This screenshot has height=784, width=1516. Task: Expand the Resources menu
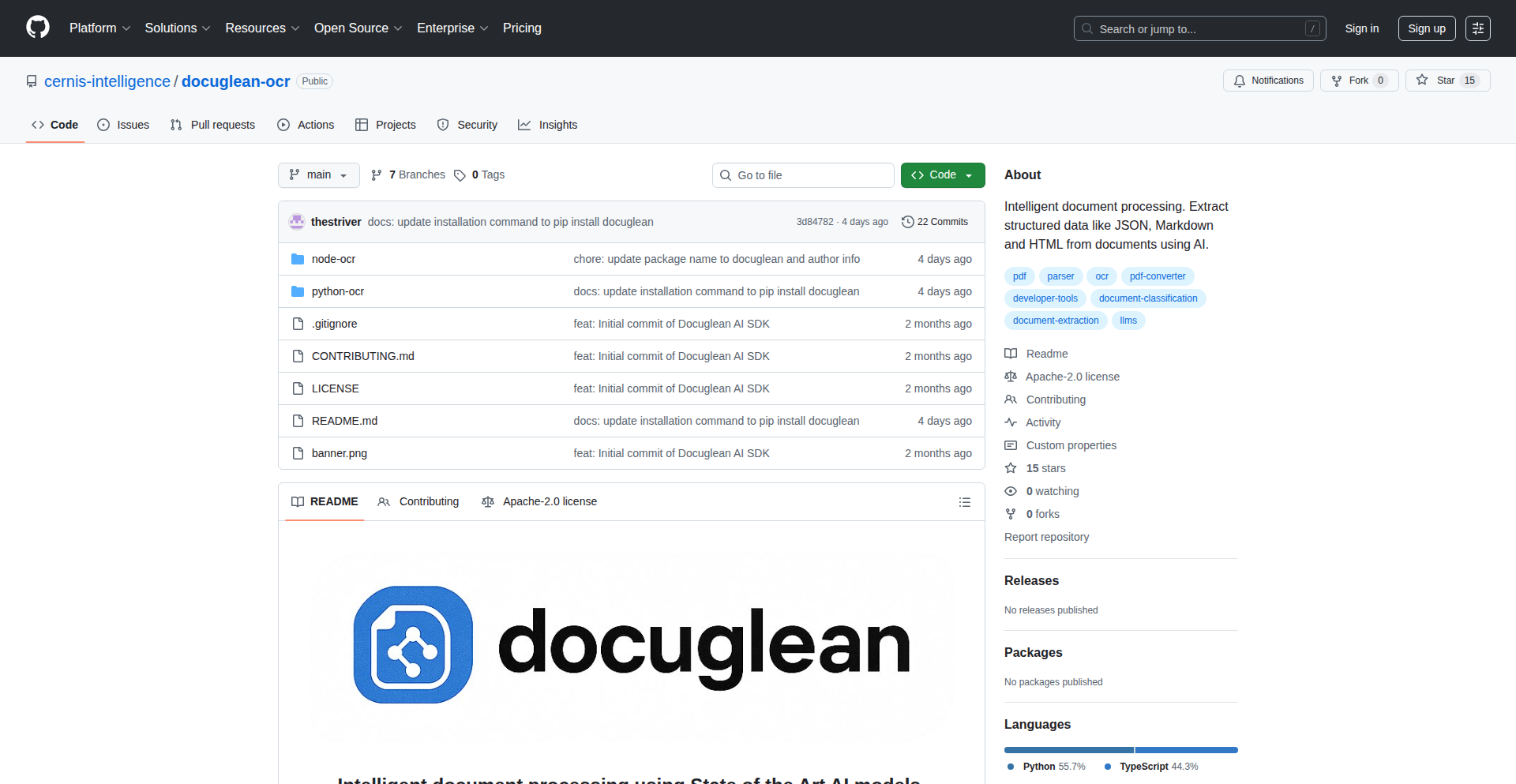pyautogui.click(x=261, y=28)
